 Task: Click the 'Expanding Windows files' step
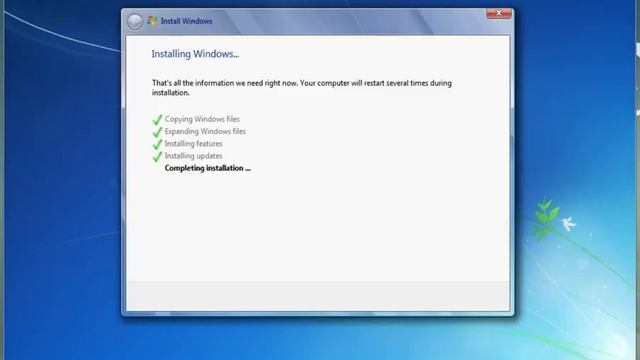[x=205, y=131]
